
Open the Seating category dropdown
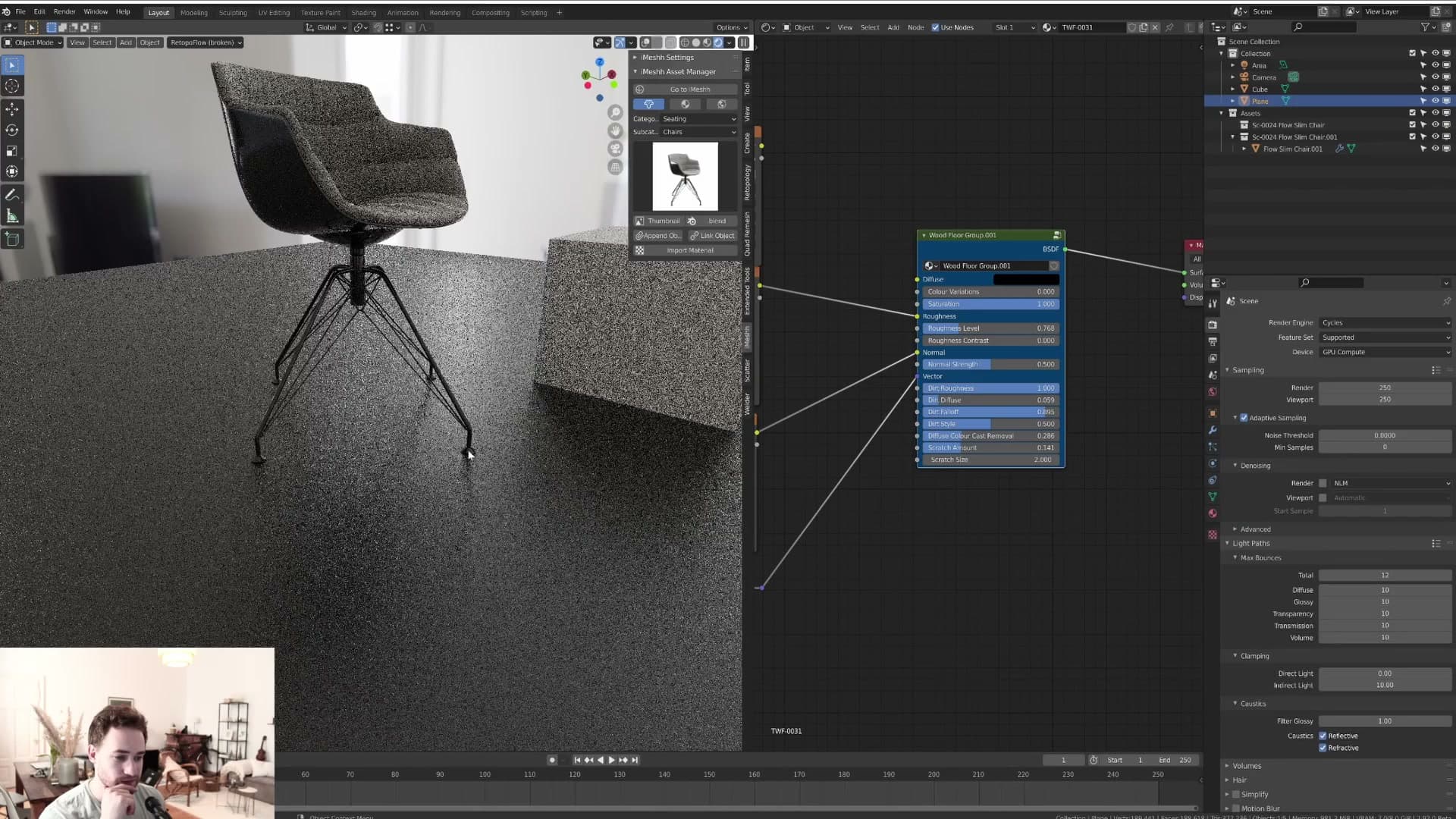699,119
